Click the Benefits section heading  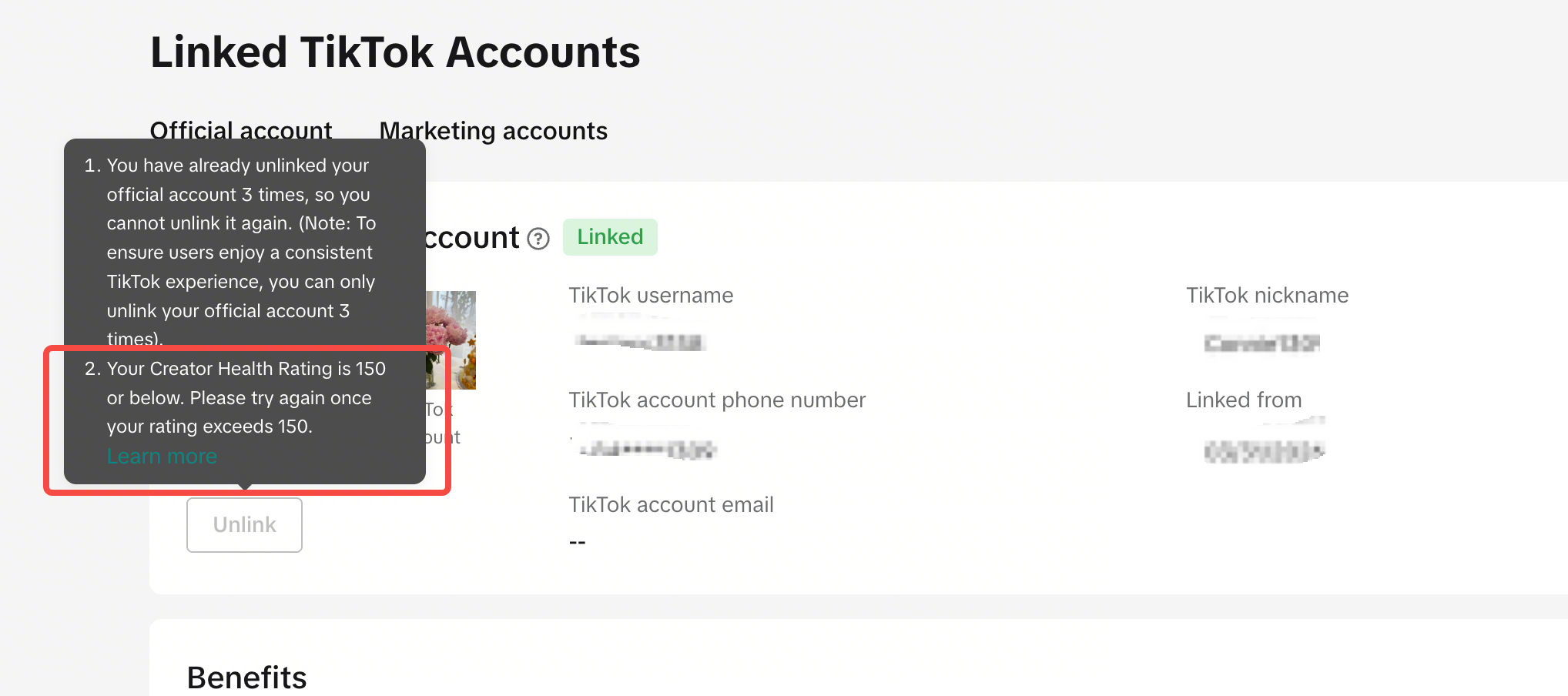247,678
